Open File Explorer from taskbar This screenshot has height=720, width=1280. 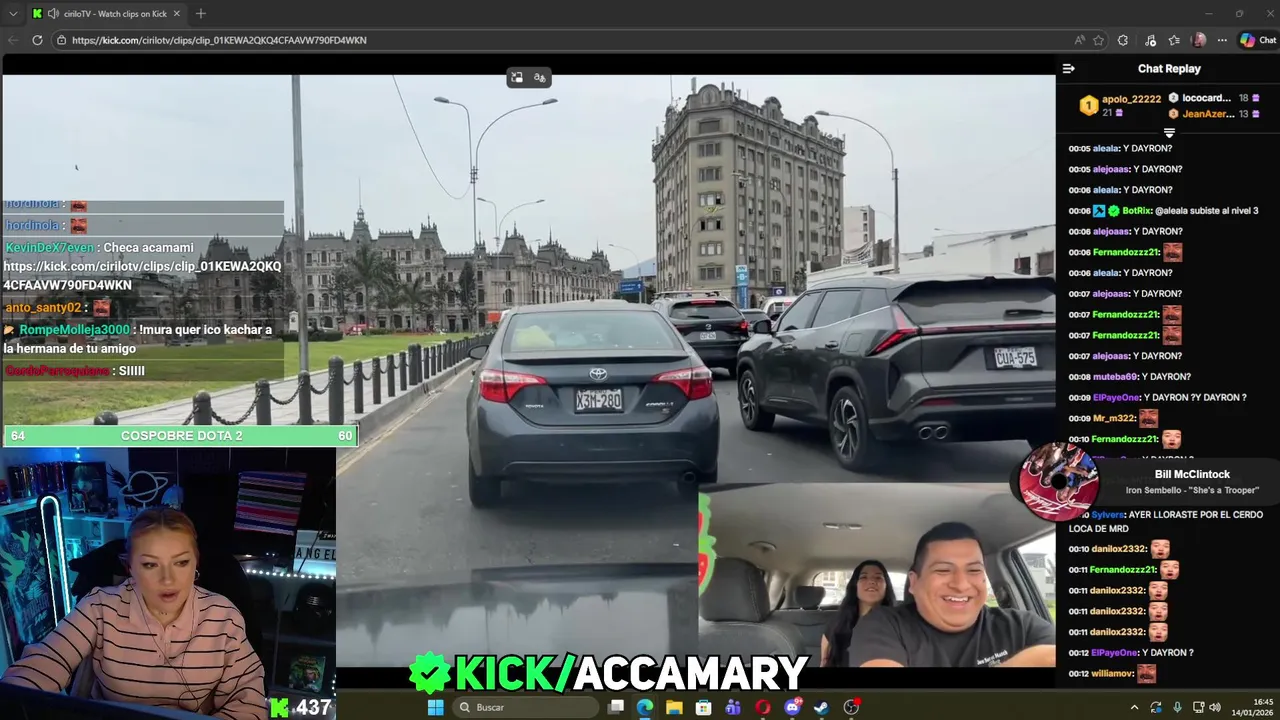(x=674, y=707)
